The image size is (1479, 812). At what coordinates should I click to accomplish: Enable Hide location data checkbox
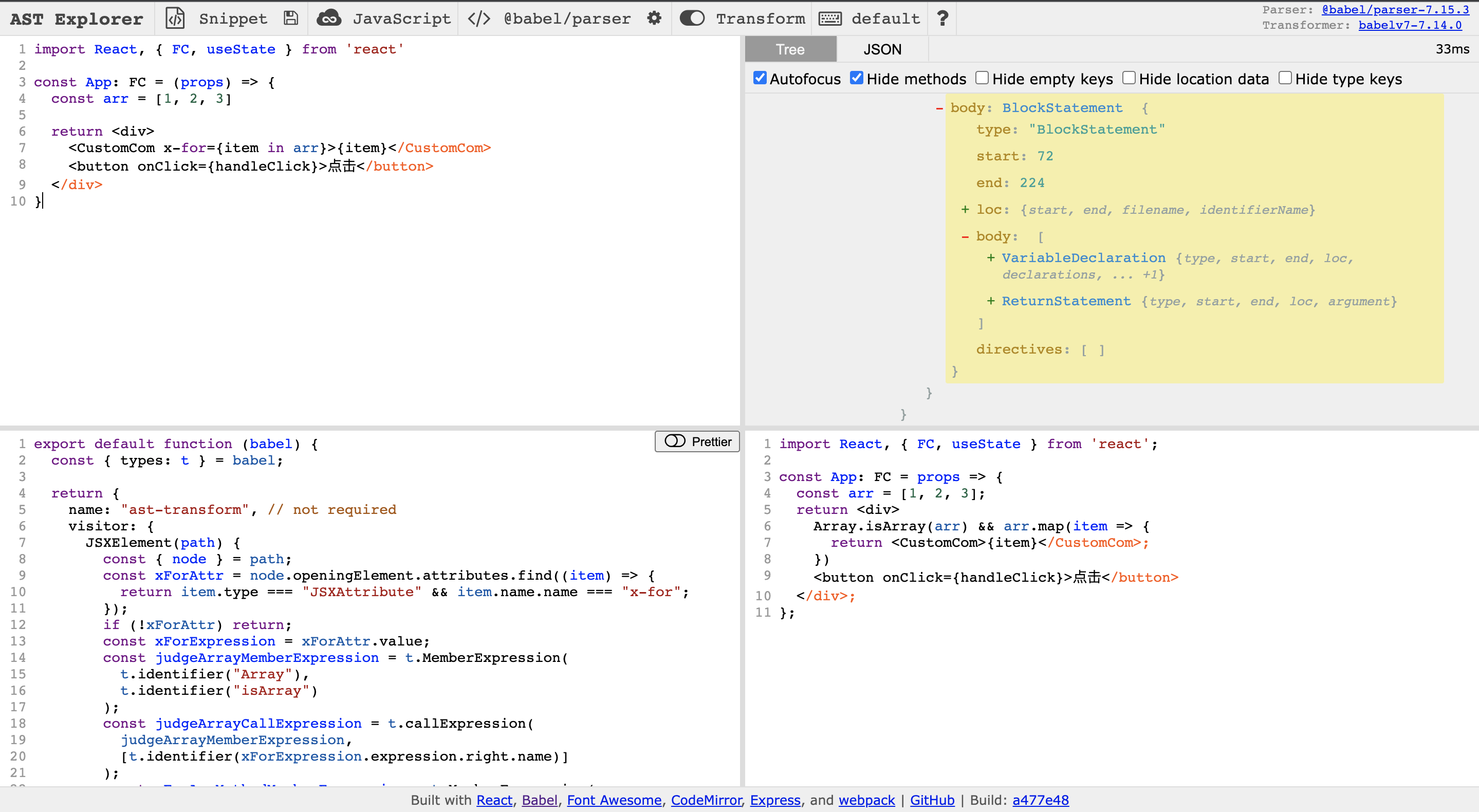click(x=1129, y=78)
